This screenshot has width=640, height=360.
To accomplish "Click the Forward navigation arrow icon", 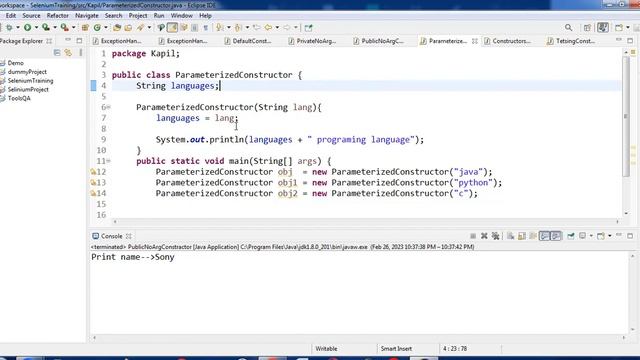I will [x=287, y=27].
